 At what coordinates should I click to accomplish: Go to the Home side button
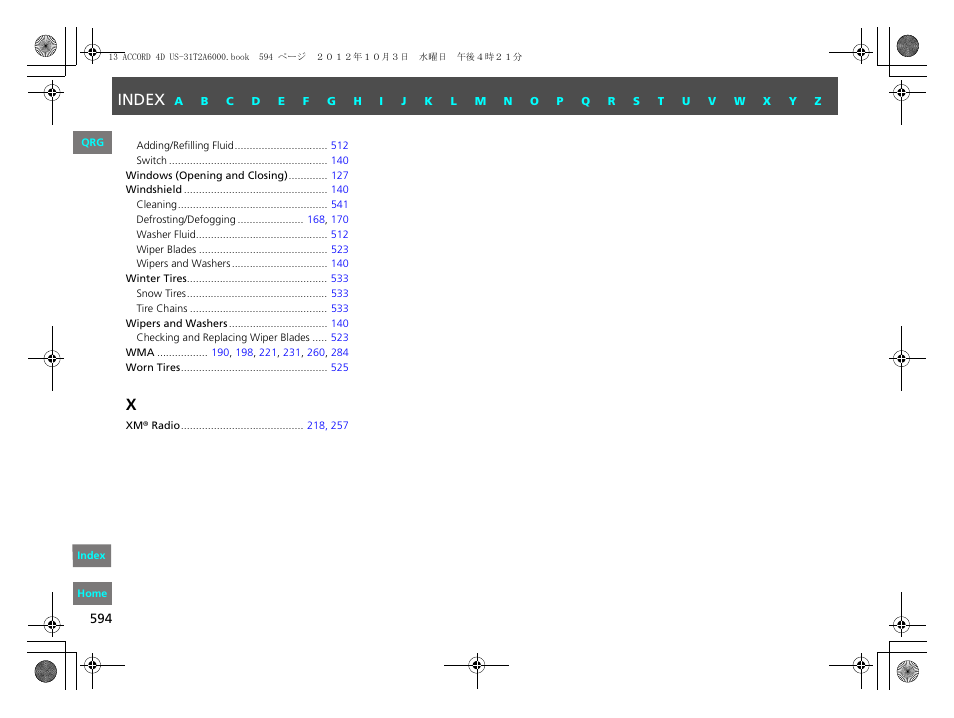click(x=92, y=593)
